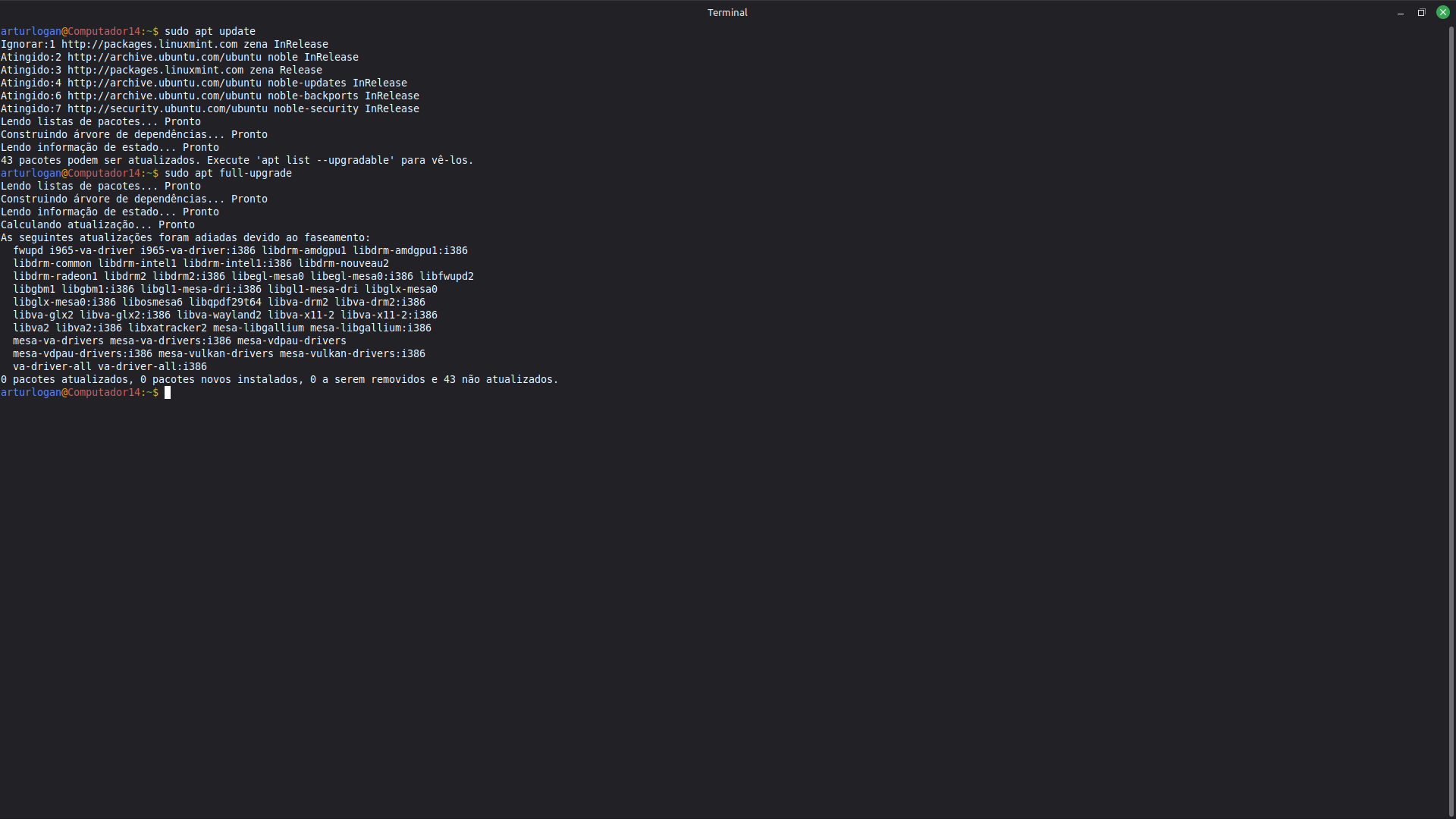Open the packages.linuxmint.com URL on Ignorar:1 line
1456x819 pixels.
149,44
